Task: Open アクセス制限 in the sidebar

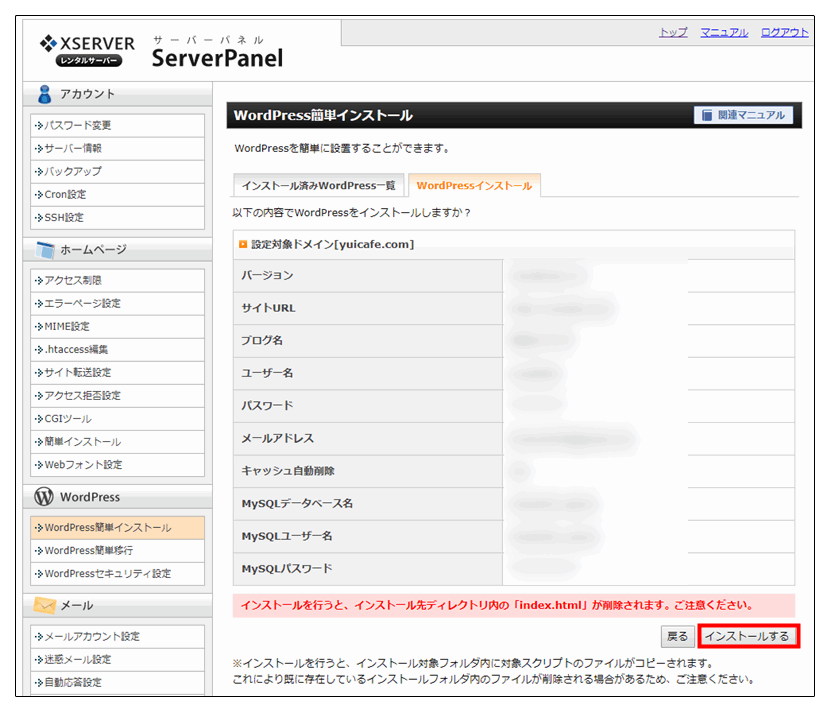Action: (118, 281)
